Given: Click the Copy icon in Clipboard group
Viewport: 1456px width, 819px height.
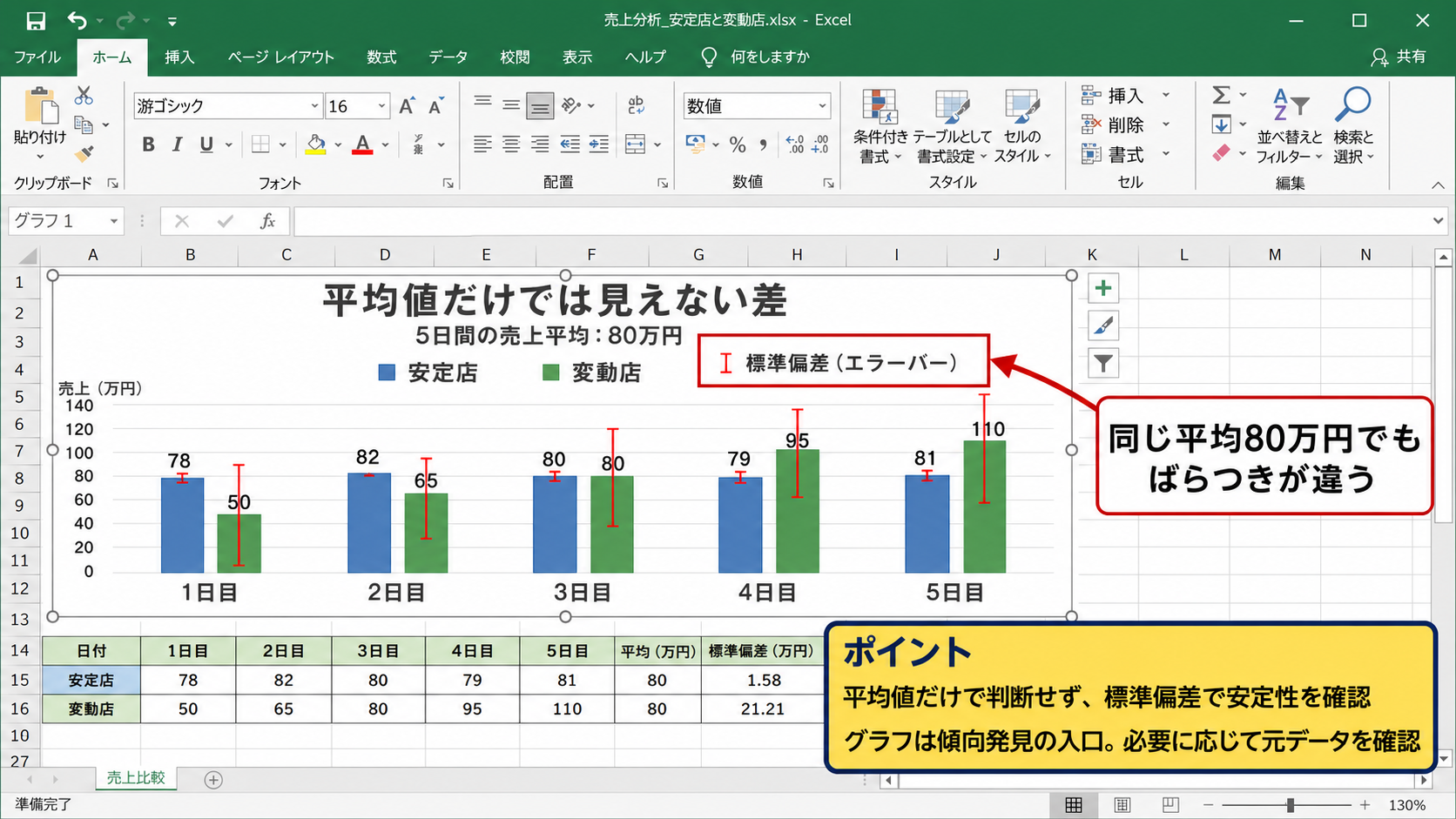Looking at the screenshot, I should [x=84, y=125].
